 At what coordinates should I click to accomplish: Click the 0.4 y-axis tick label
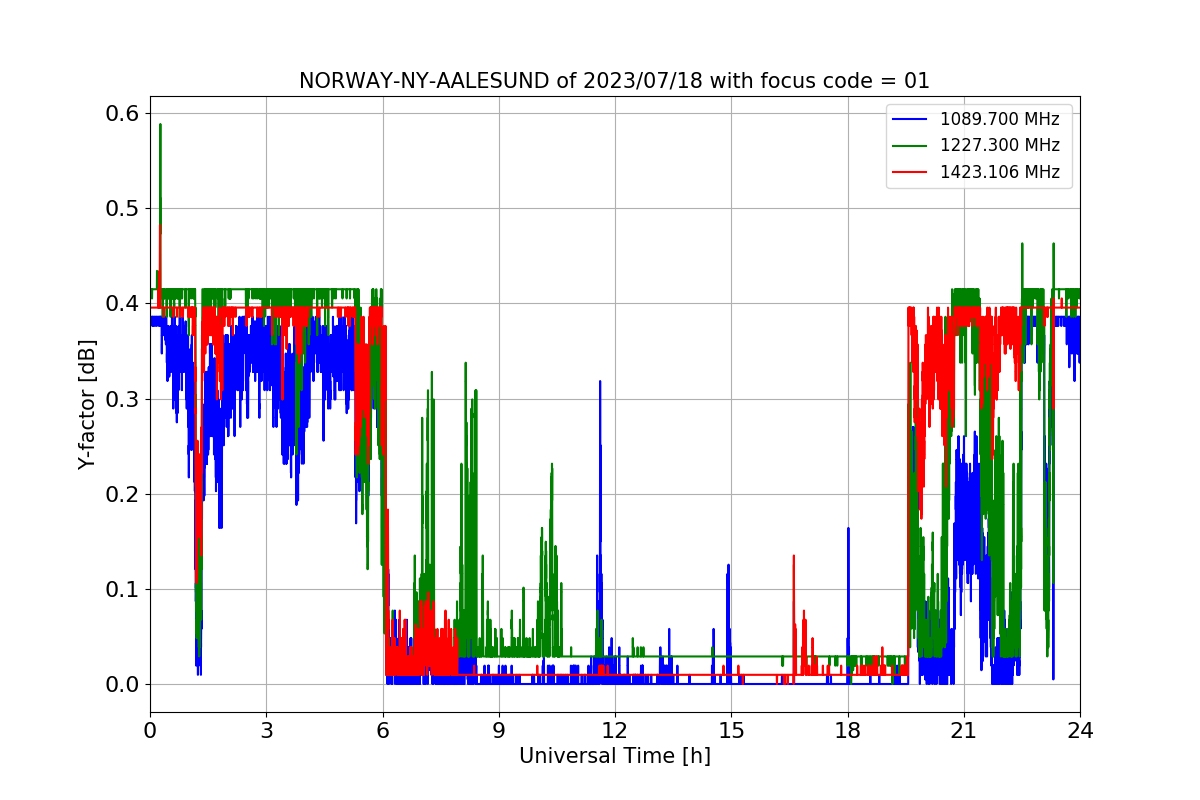coord(123,304)
